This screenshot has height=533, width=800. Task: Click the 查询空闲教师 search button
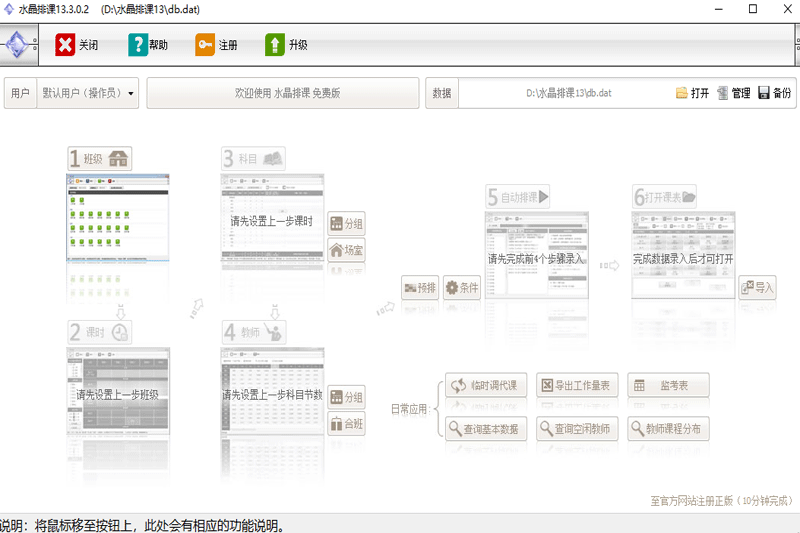(577, 428)
